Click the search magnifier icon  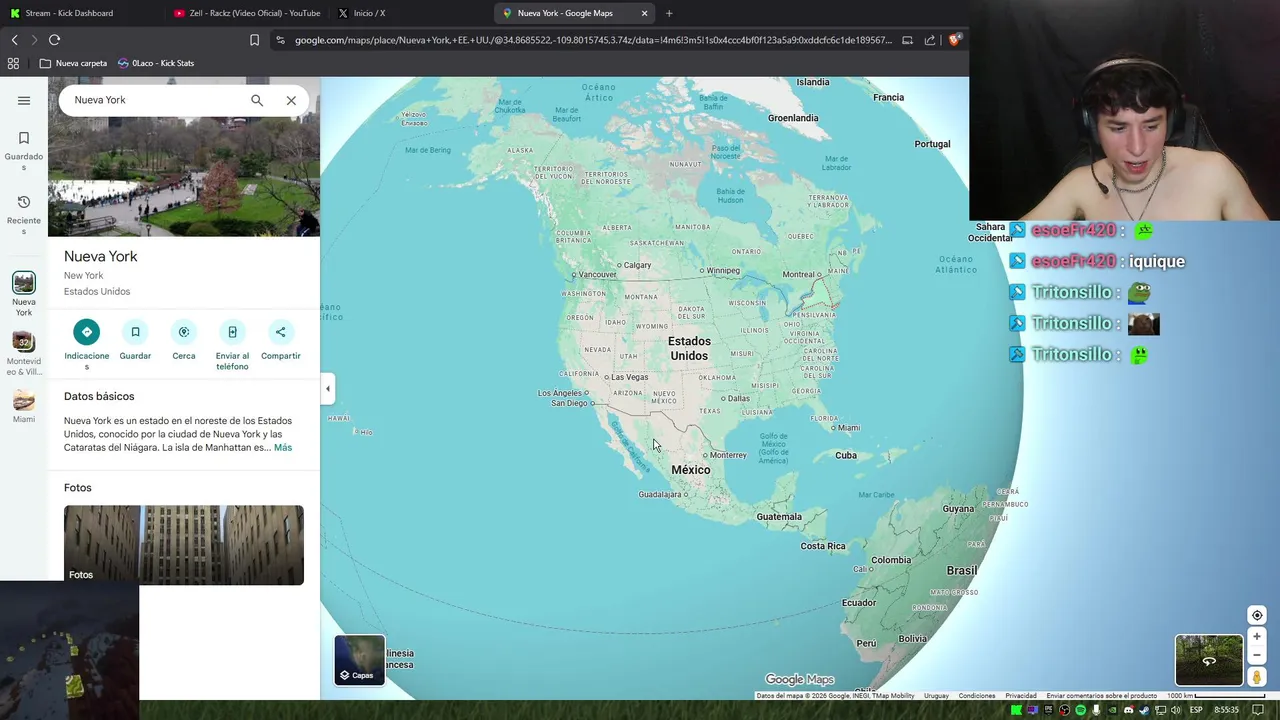coord(257,100)
